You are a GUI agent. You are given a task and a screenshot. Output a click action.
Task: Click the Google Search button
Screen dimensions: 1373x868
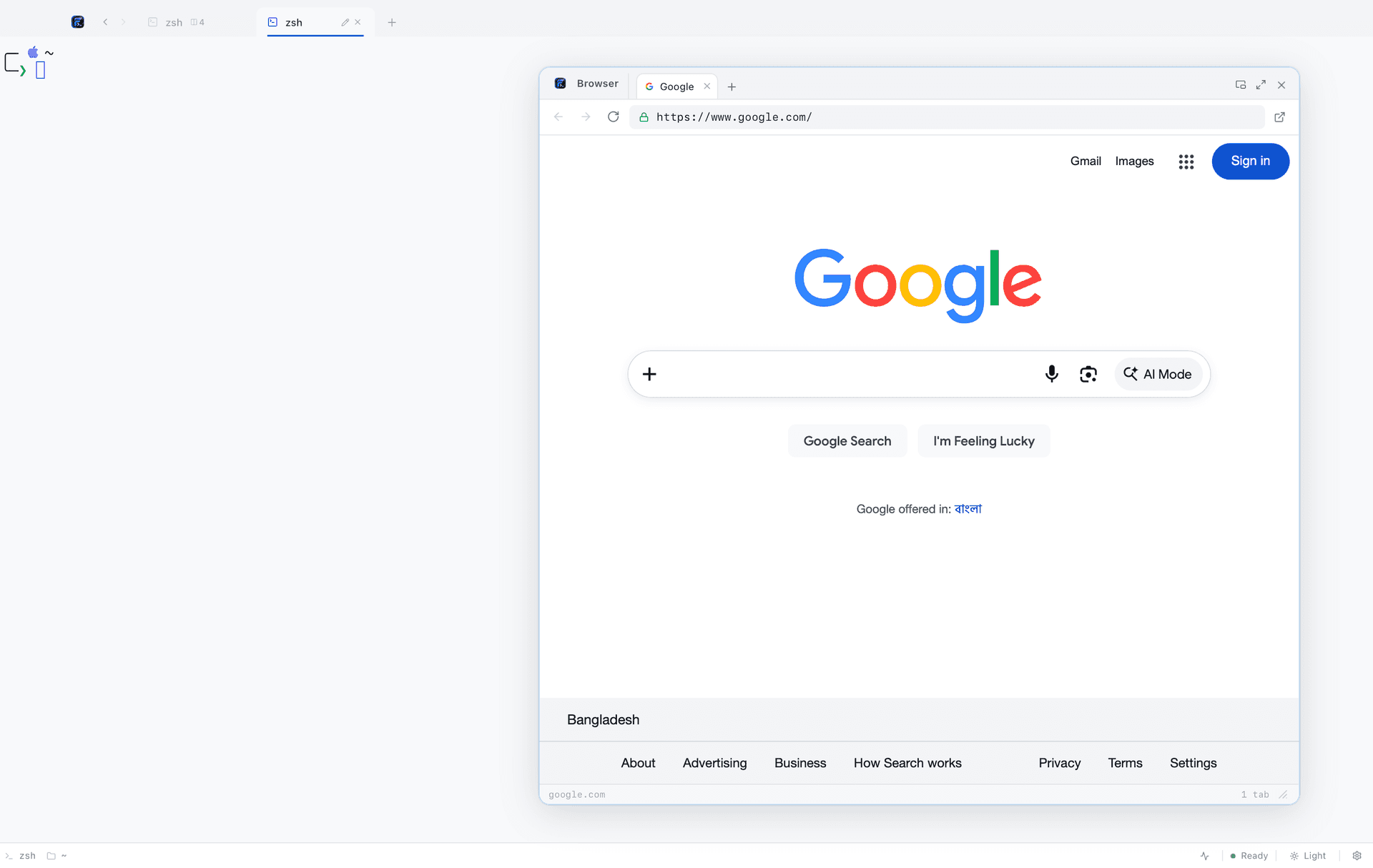847,441
